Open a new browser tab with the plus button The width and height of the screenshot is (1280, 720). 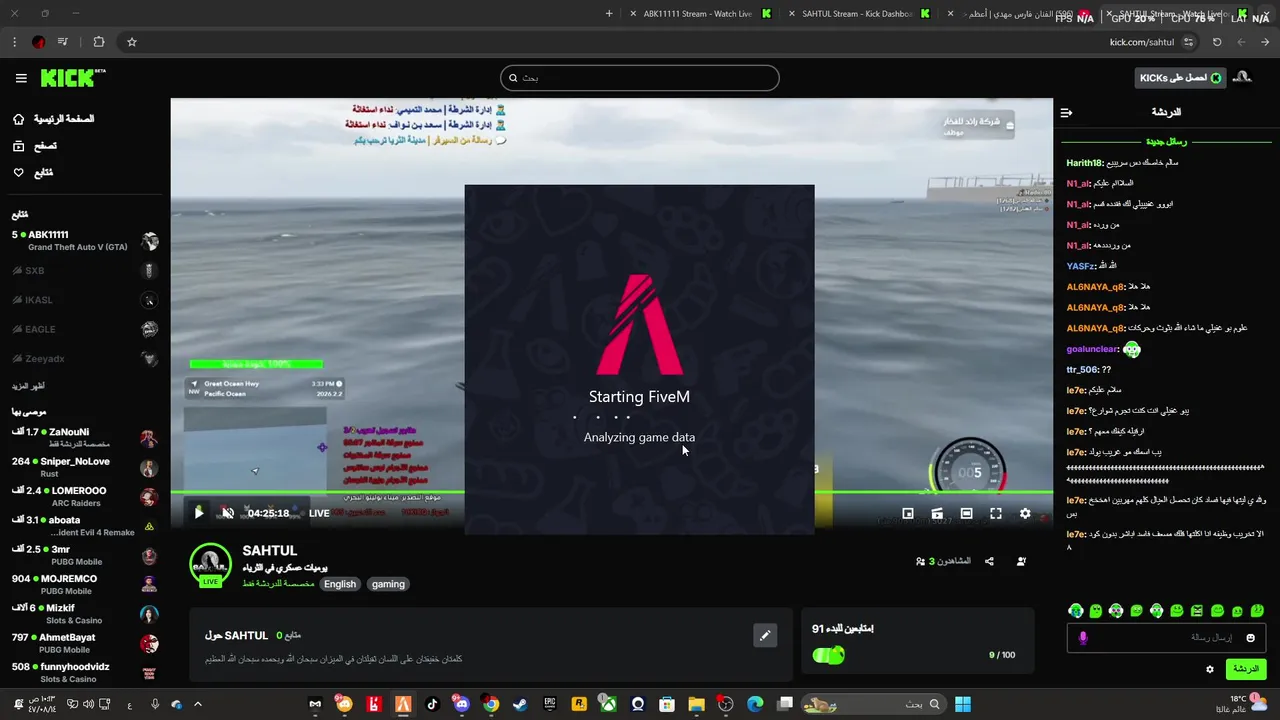point(609,14)
